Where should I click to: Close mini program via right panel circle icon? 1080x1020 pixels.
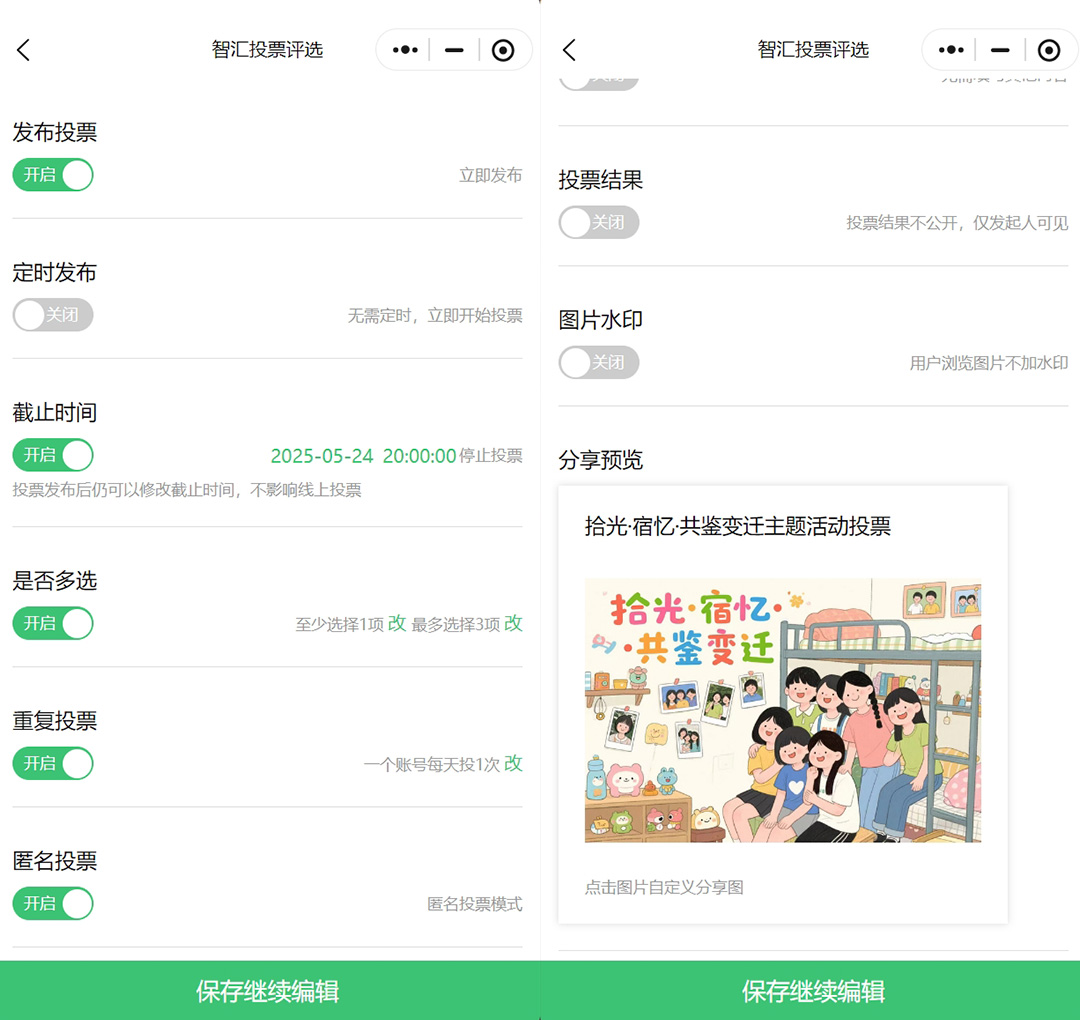(x=1049, y=50)
